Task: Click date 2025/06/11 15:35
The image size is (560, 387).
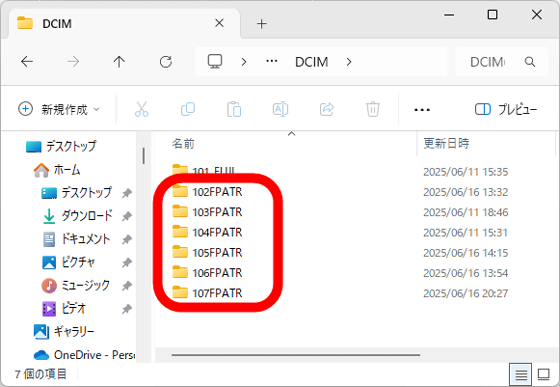Action: [x=465, y=172]
